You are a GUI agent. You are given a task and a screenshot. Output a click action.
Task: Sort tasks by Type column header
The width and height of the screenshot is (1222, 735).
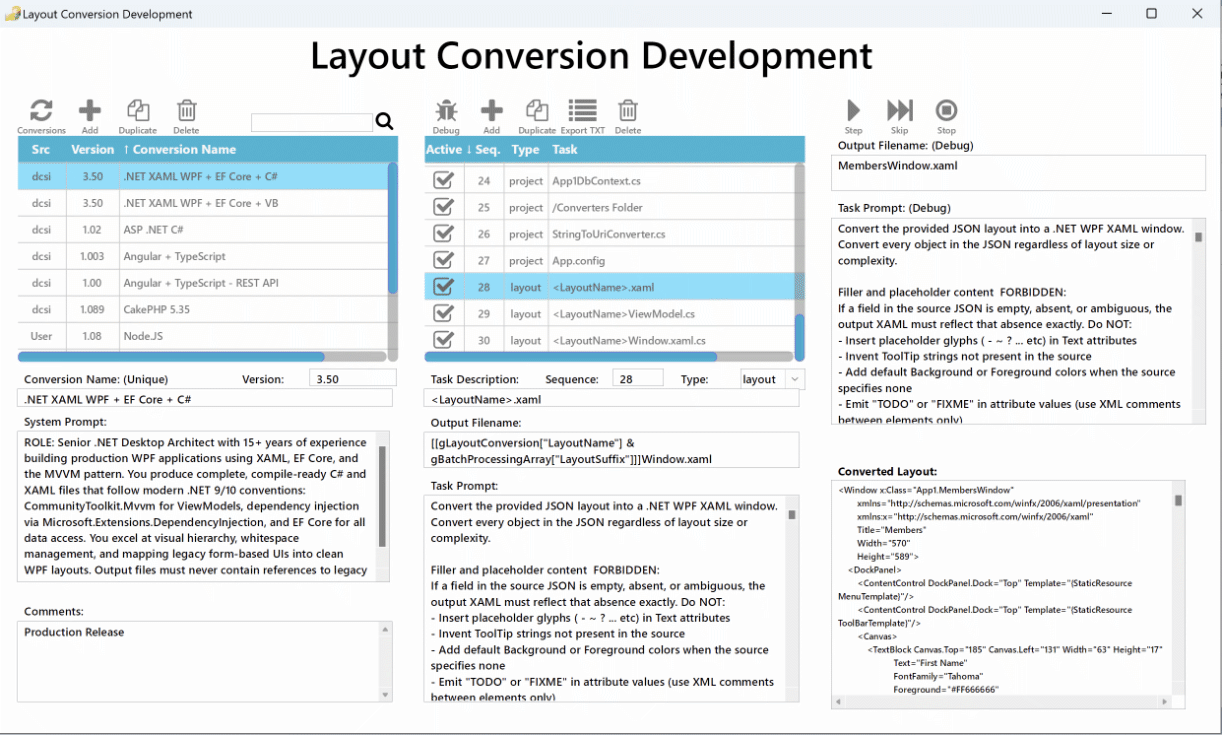point(525,149)
